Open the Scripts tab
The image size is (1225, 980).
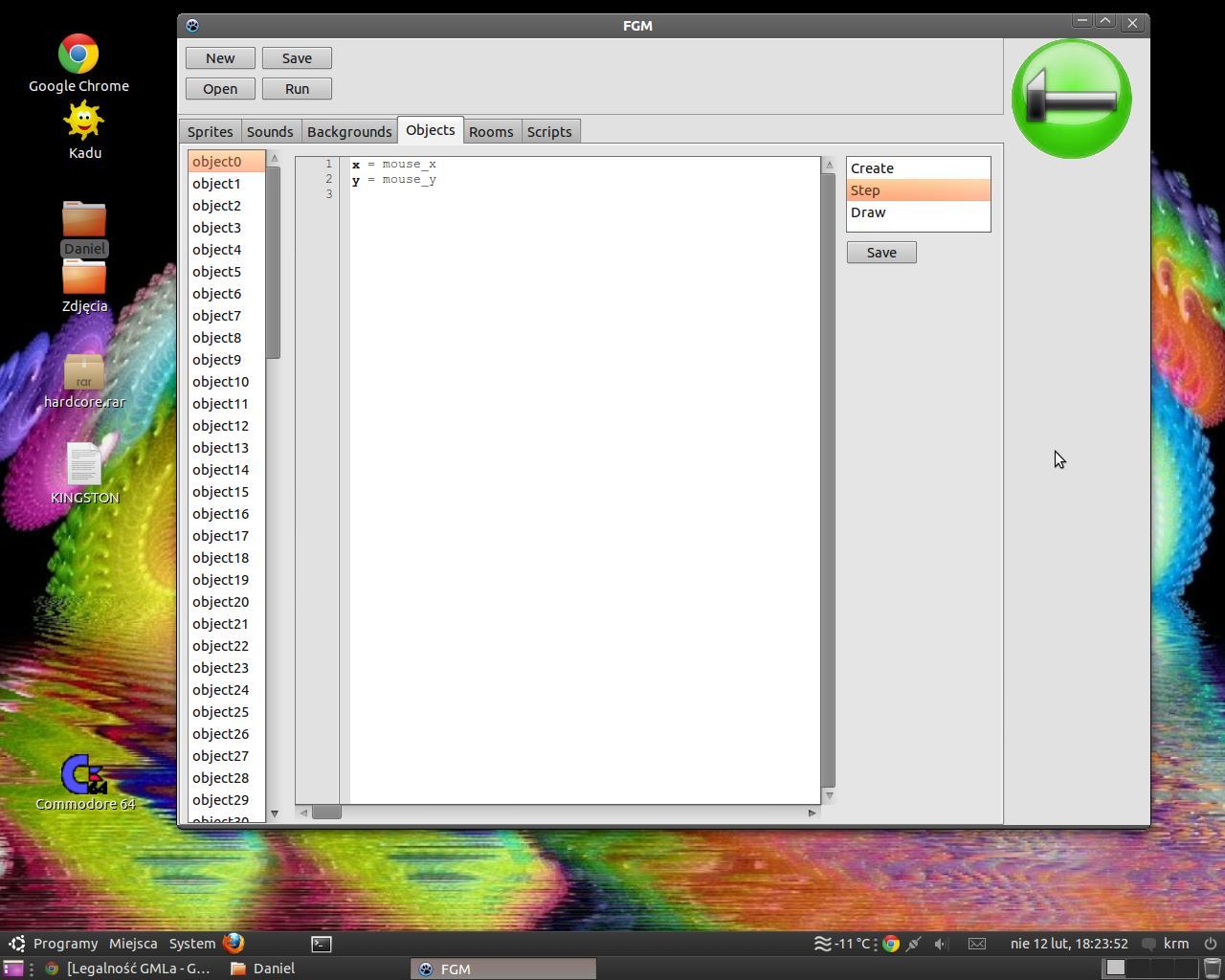549,132
